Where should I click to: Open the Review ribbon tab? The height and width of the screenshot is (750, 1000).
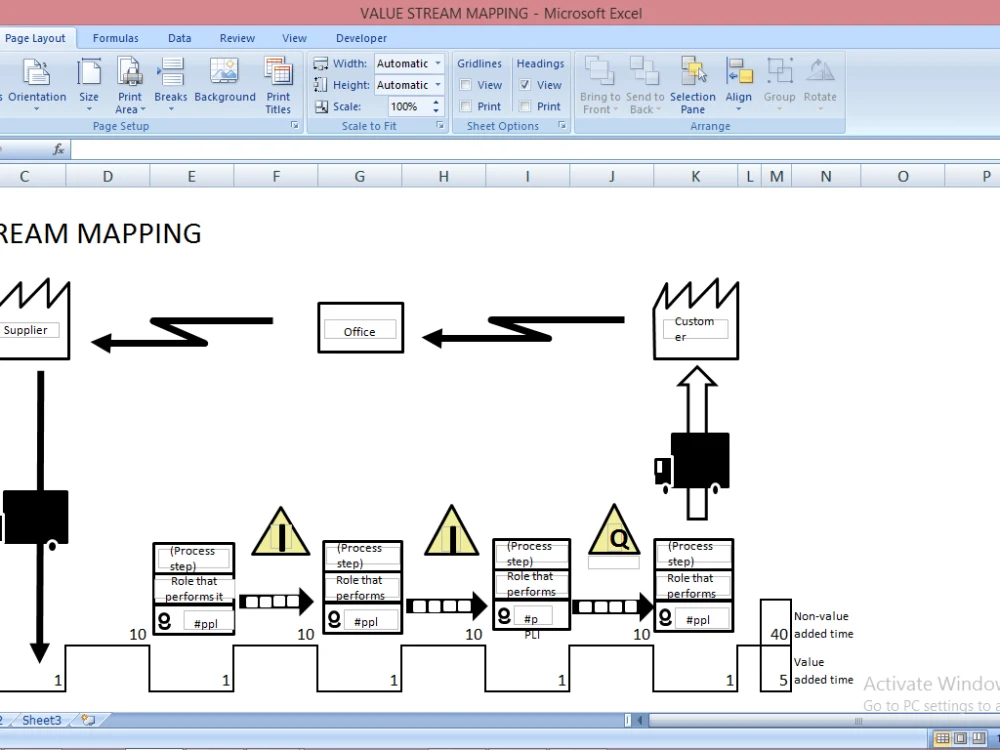pos(237,38)
